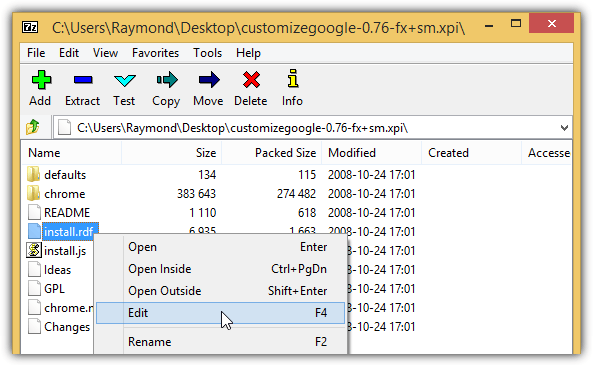The width and height of the screenshot is (593, 365).
Task: Click the defaults size value 134
Action: click(207, 175)
